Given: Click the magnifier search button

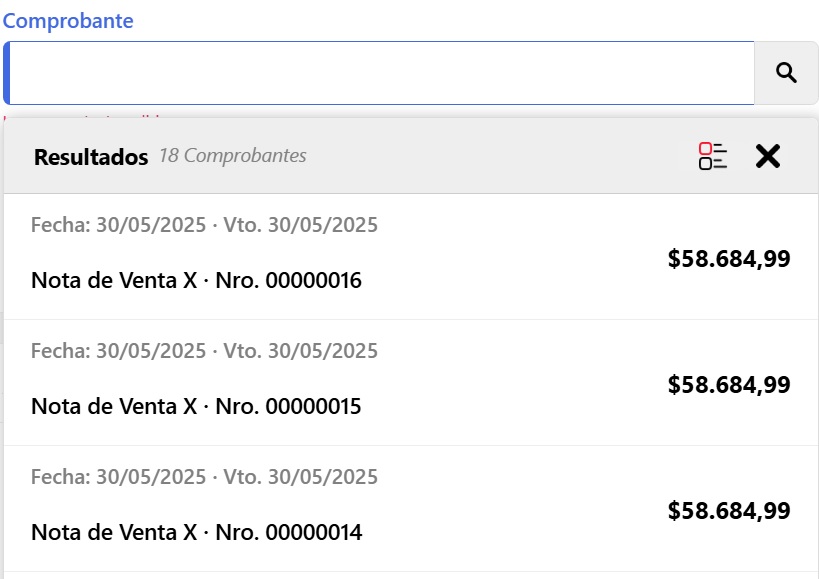Looking at the screenshot, I should [786, 73].
